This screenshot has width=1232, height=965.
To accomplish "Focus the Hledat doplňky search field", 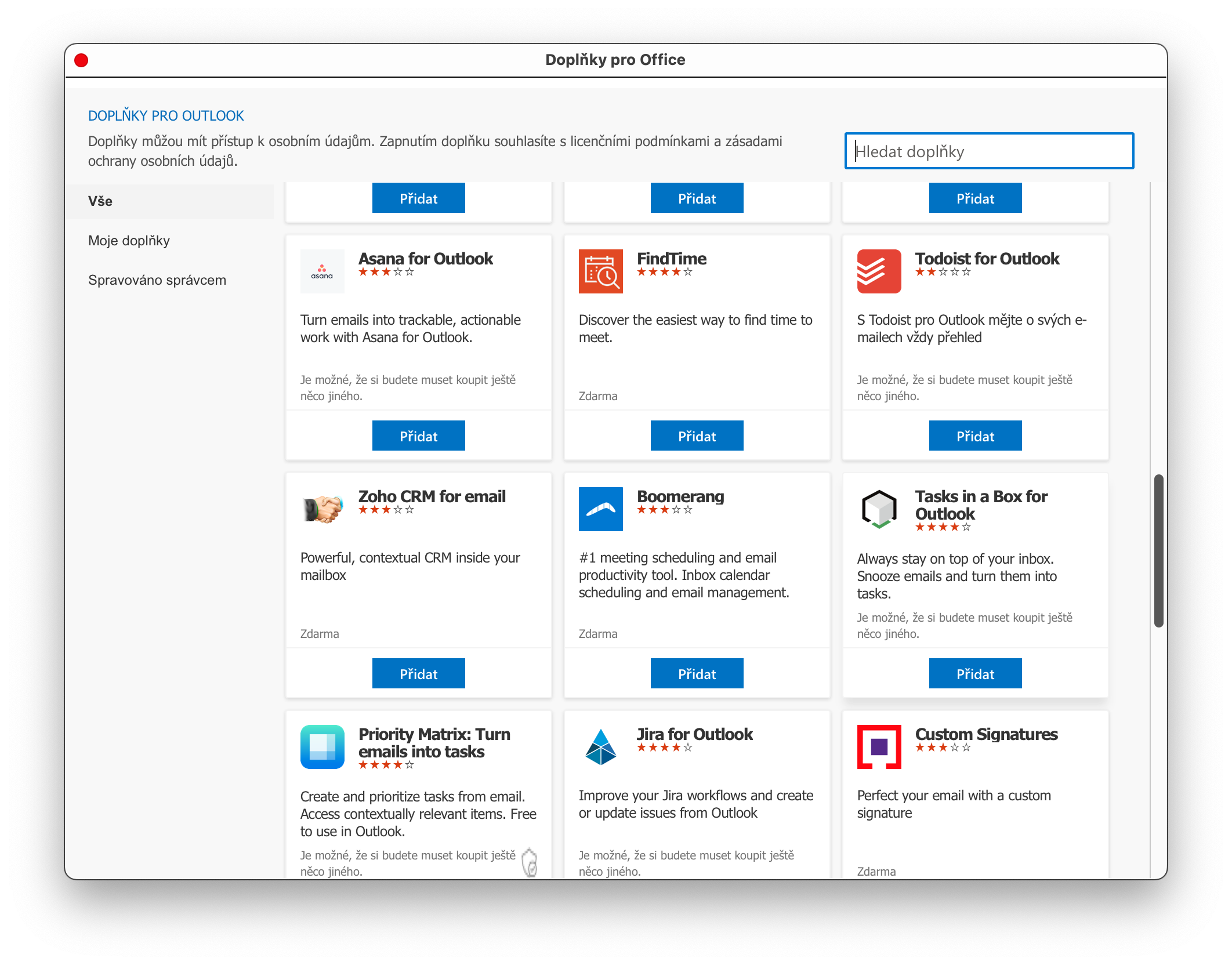I will (x=989, y=151).
